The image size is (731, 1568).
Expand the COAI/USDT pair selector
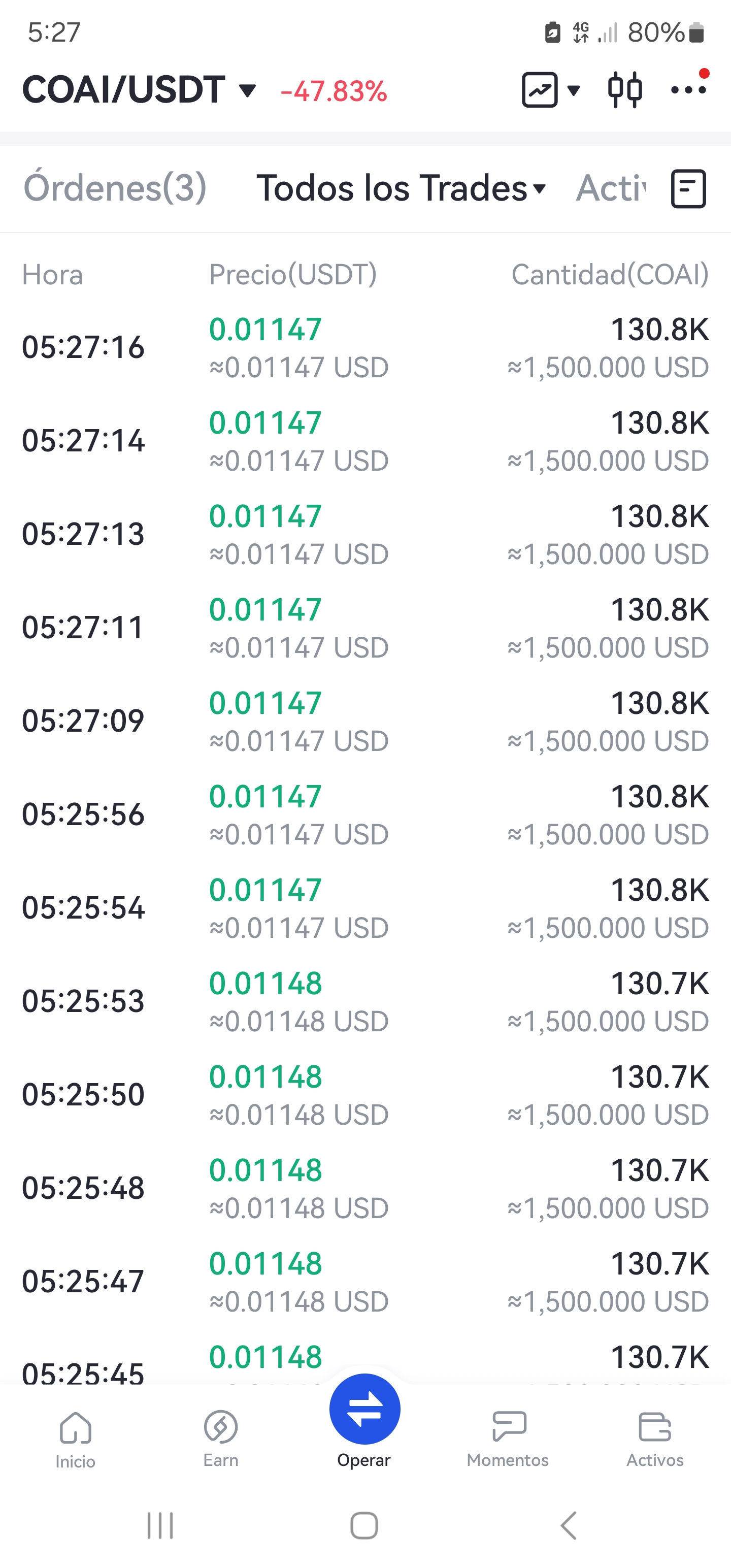(x=139, y=89)
